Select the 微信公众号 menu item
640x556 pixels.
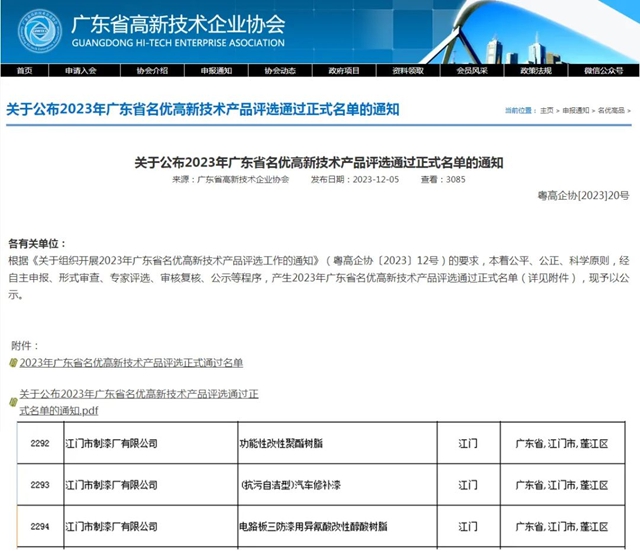[x=603, y=71]
